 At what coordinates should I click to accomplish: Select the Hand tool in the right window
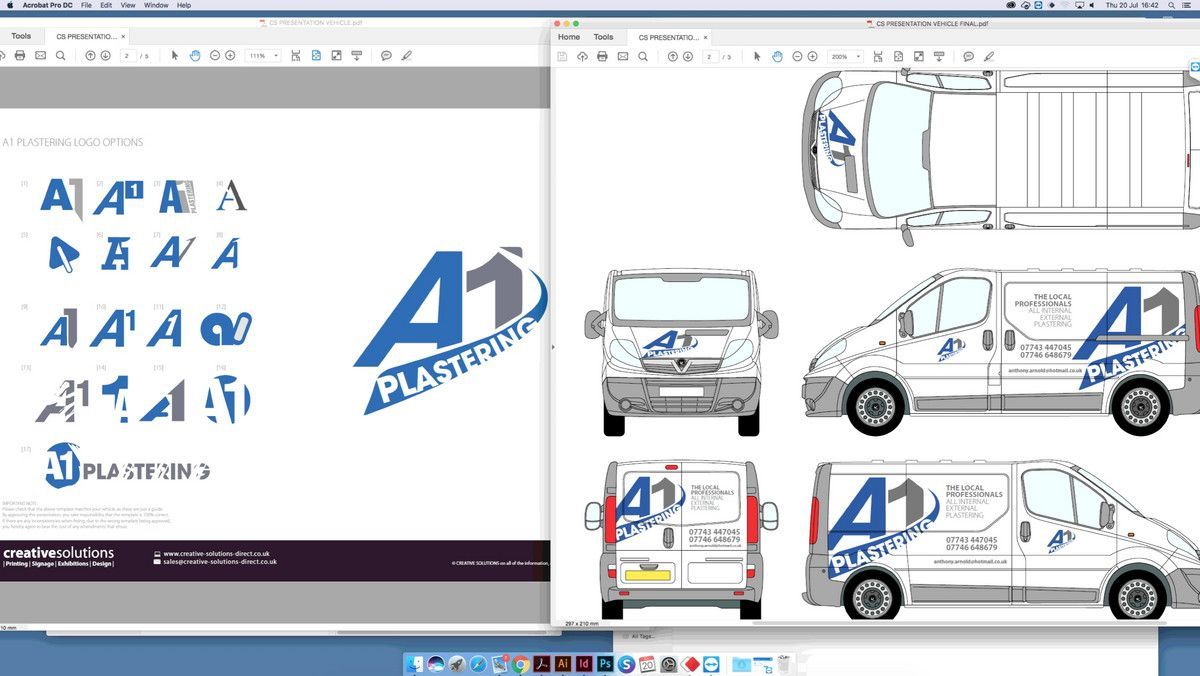point(777,57)
